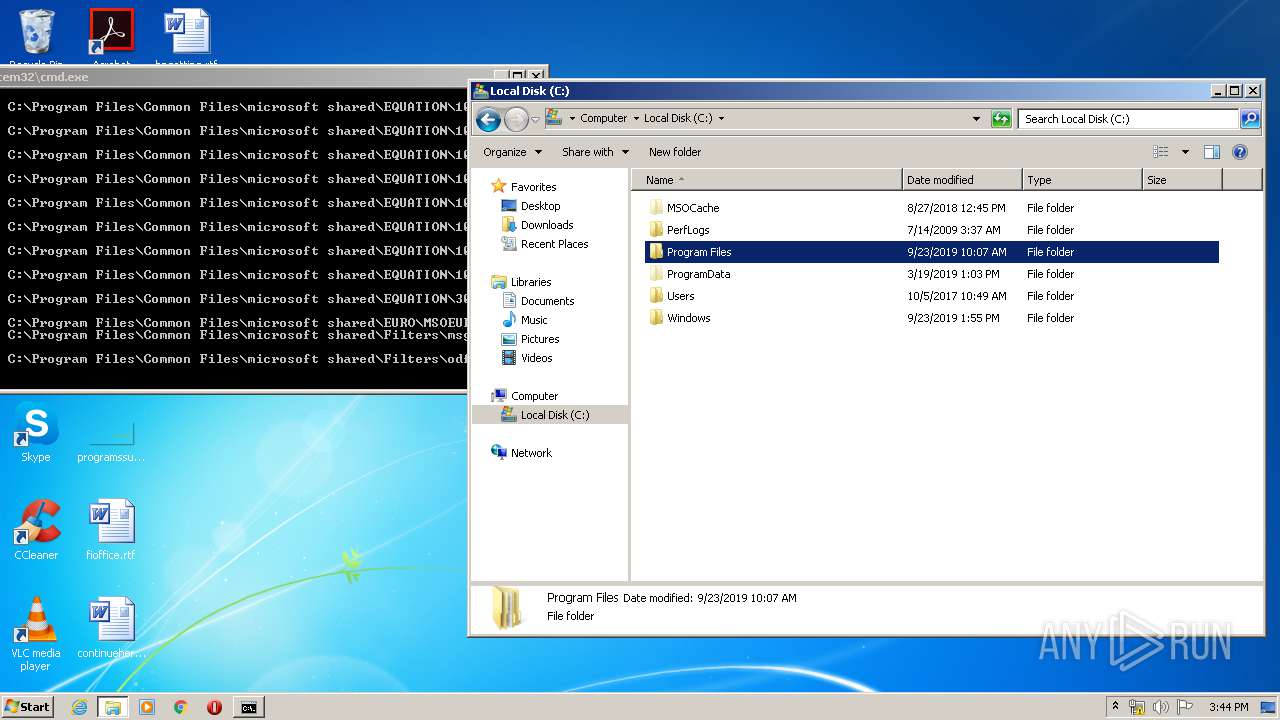
Task: Open Recent Places in Favorites
Action: point(554,244)
